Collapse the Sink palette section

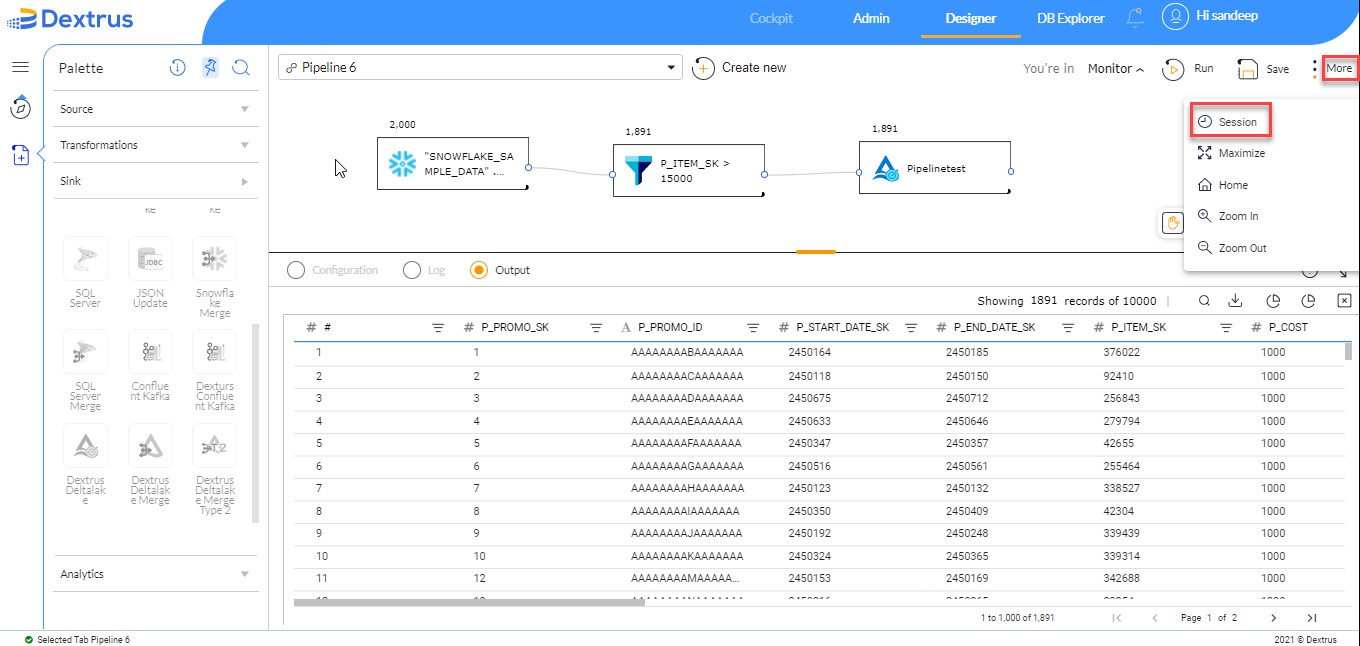[x=156, y=181]
